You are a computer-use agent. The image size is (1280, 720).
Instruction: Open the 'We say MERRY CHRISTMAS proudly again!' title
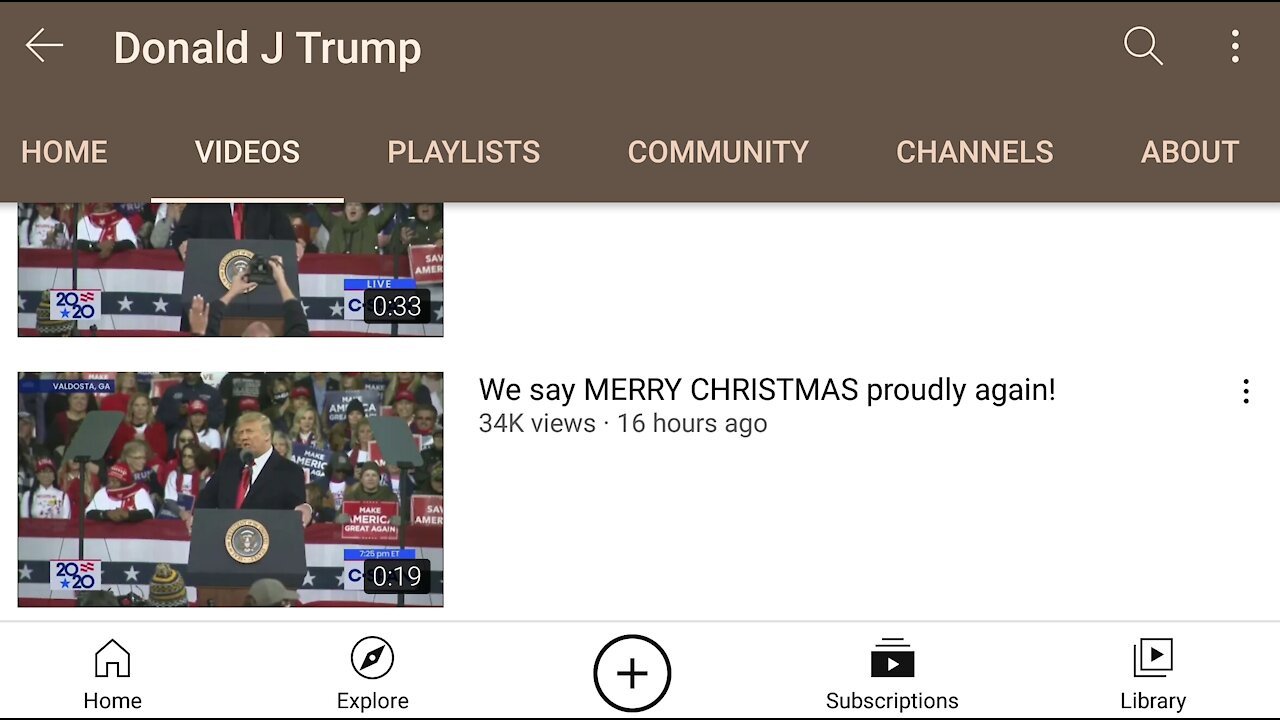(767, 390)
